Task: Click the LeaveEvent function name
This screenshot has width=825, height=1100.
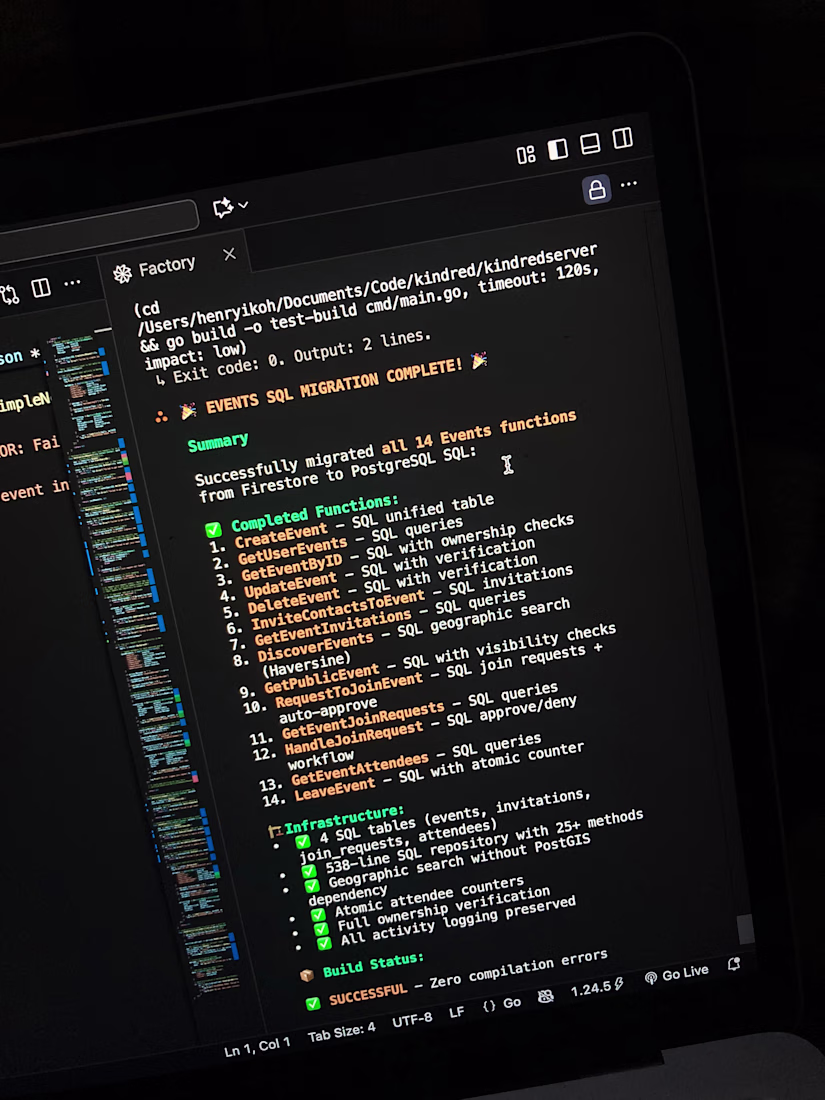Action: pos(334,789)
